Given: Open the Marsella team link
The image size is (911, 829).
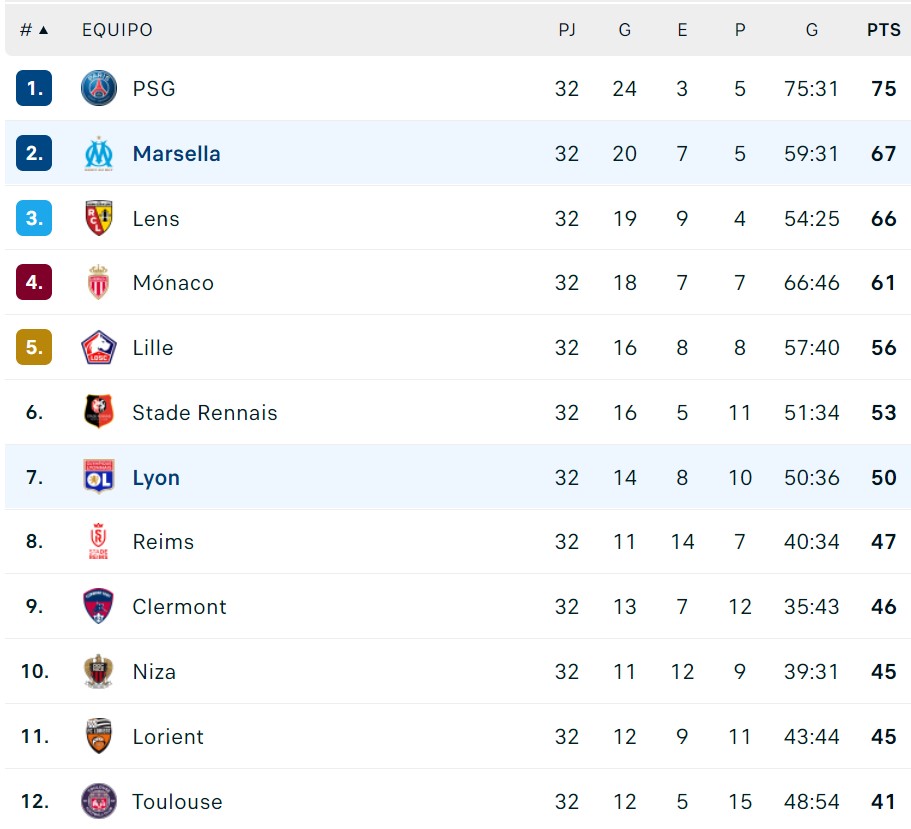Looking at the screenshot, I should pyautogui.click(x=176, y=154).
